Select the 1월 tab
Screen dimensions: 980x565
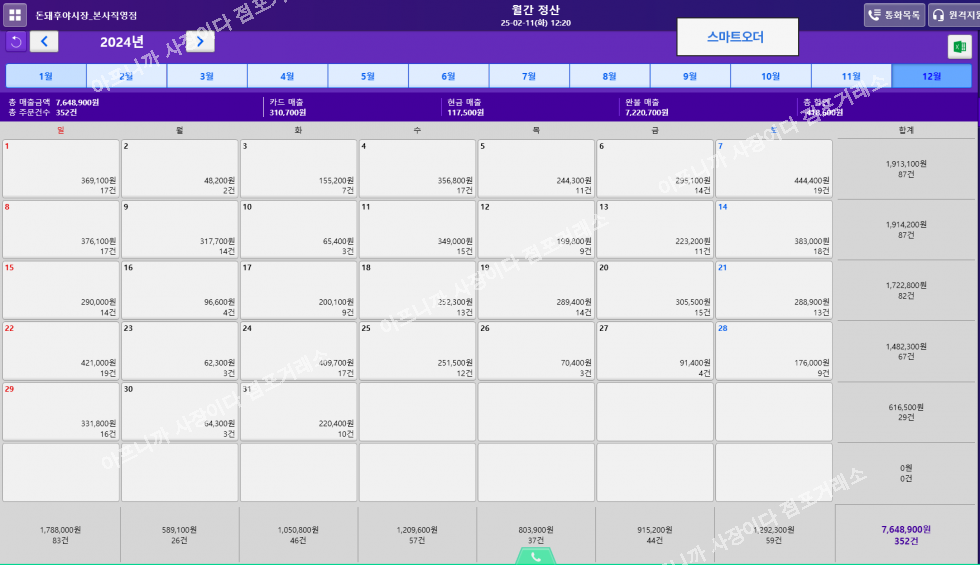tap(46, 76)
